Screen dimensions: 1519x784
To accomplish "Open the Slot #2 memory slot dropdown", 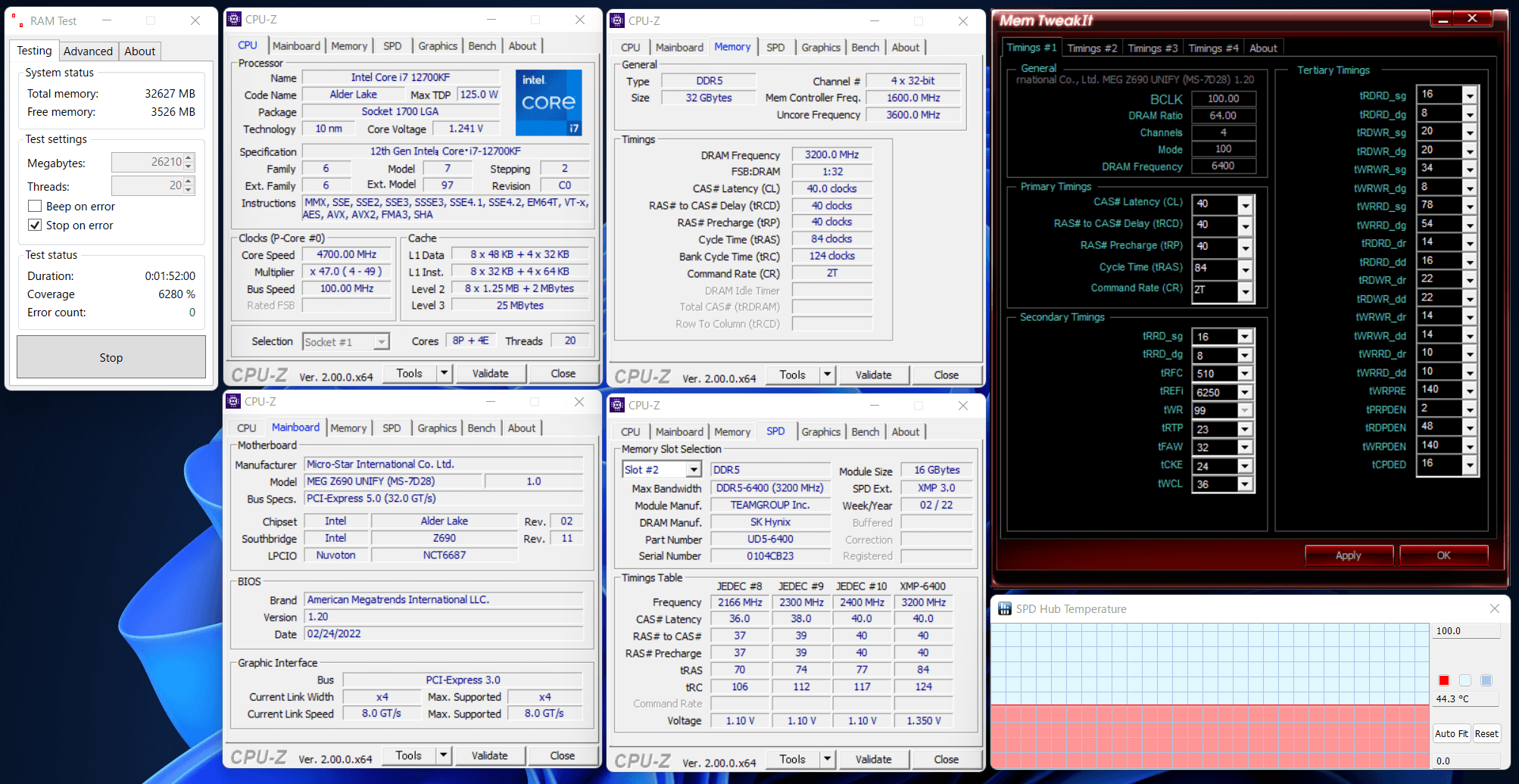I will (x=693, y=470).
